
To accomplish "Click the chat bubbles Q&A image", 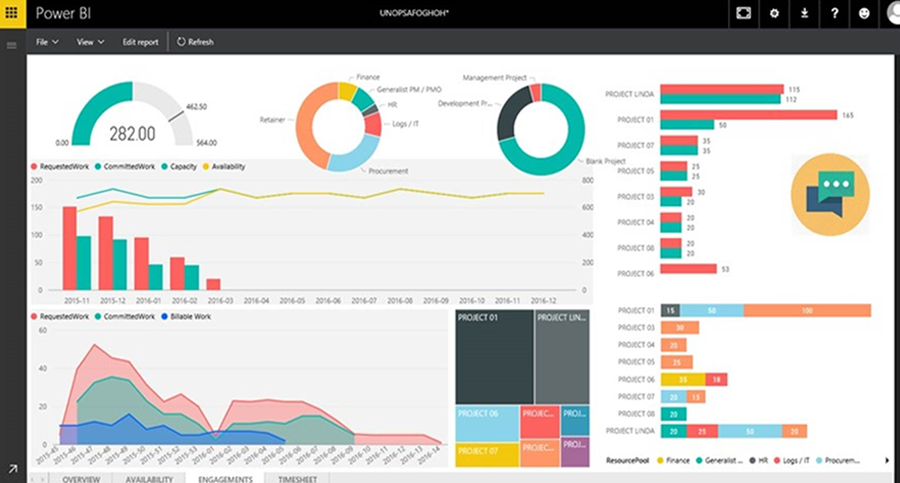I will coord(830,195).
